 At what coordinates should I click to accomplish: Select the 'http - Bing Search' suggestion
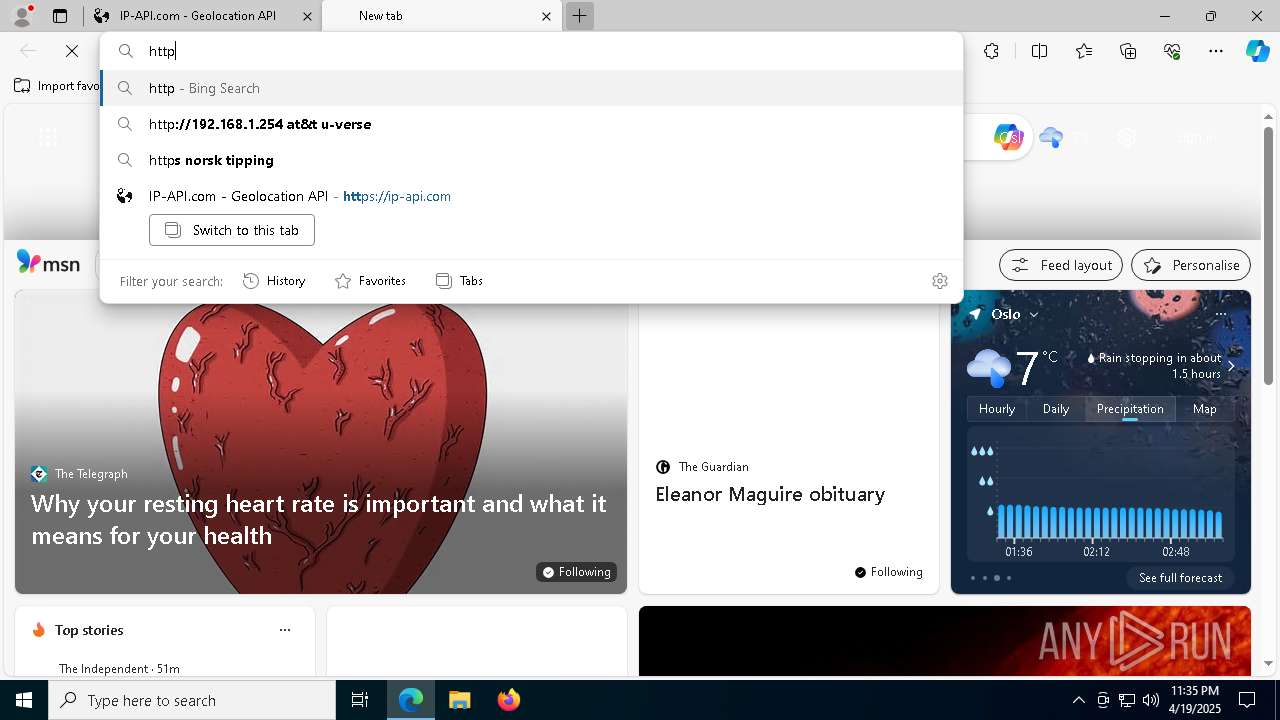tap(531, 88)
